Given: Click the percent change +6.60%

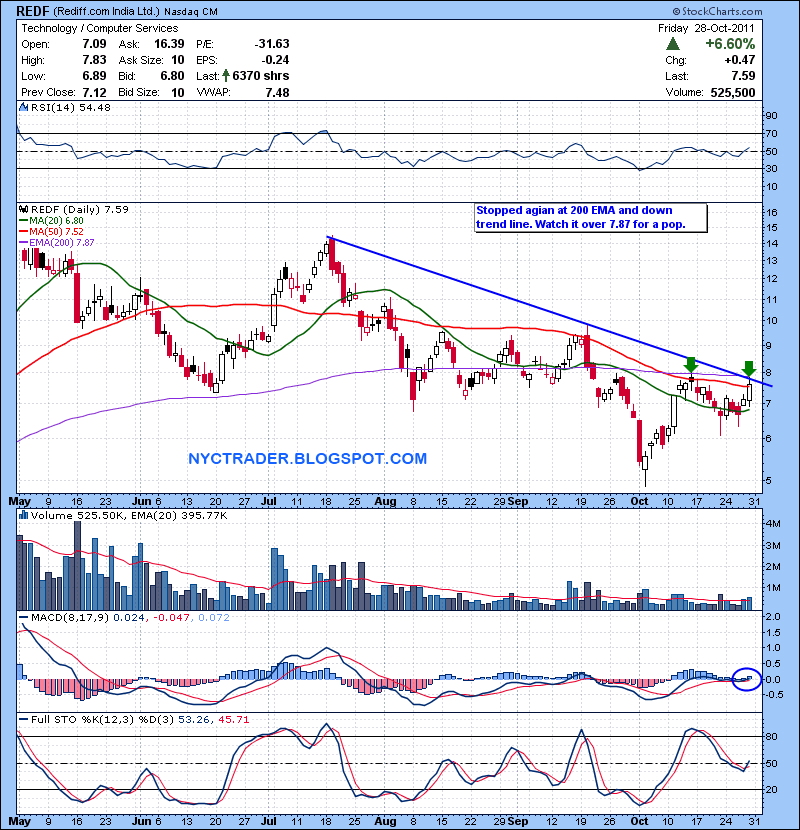Looking at the screenshot, I should coord(730,44).
